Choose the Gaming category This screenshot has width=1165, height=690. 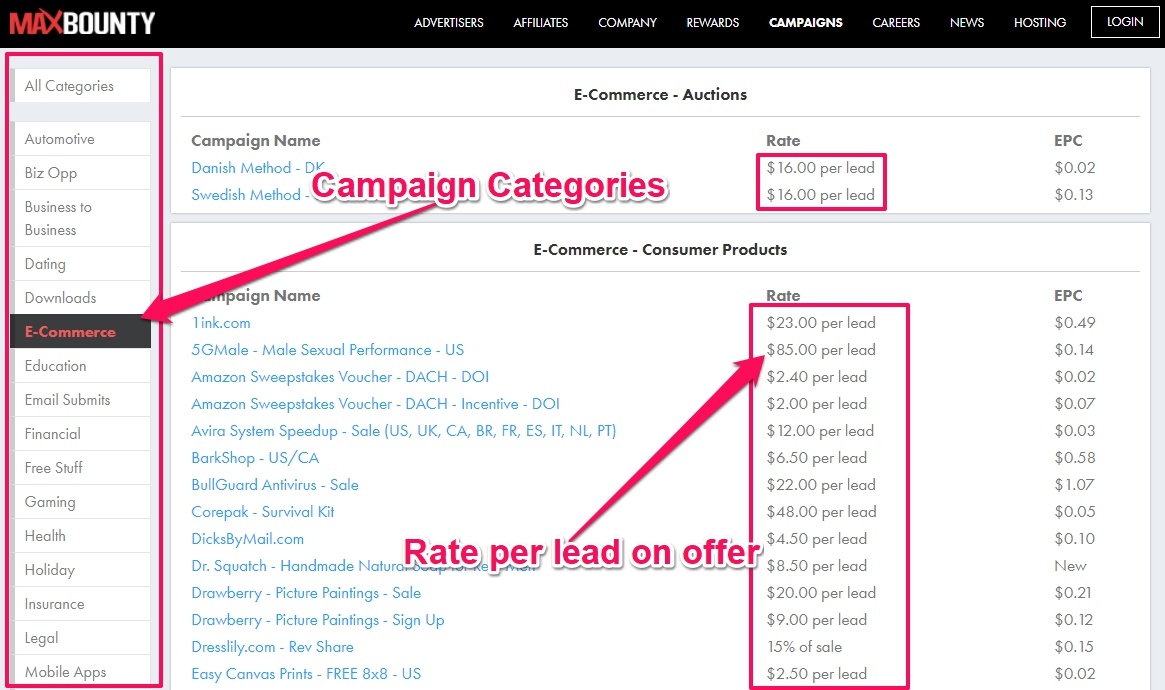click(x=82, y=502)
